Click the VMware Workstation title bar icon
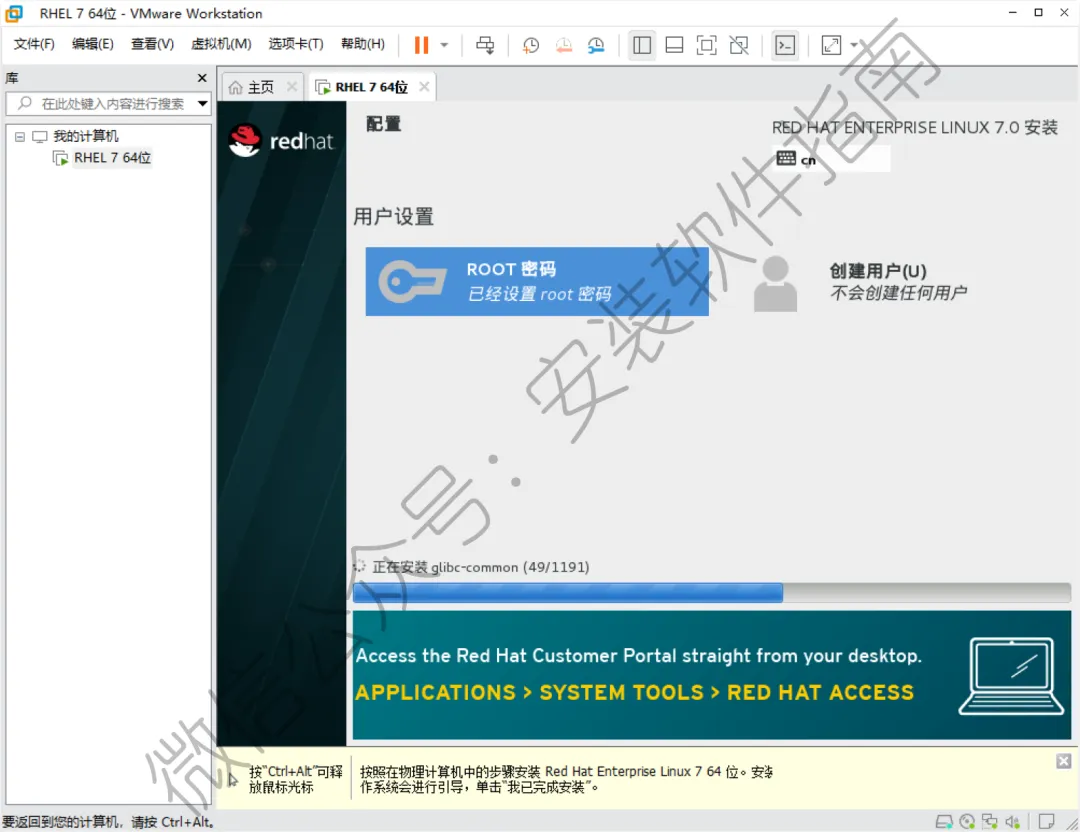This screenshot has width=1080, height=832. [x=14, y=13]
